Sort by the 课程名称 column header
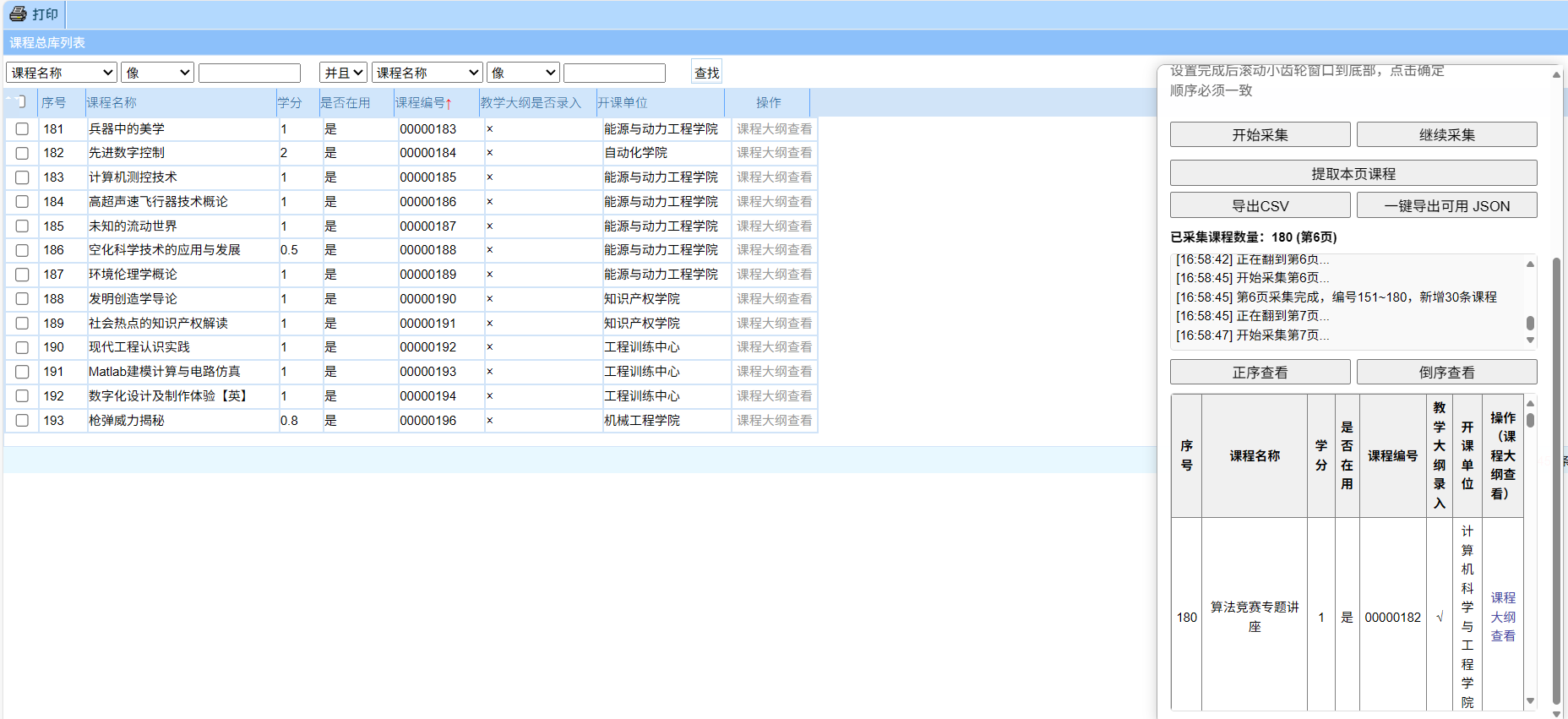This screenshot has height=719, width=1568. pyautogui.click(x=112, y=103)
